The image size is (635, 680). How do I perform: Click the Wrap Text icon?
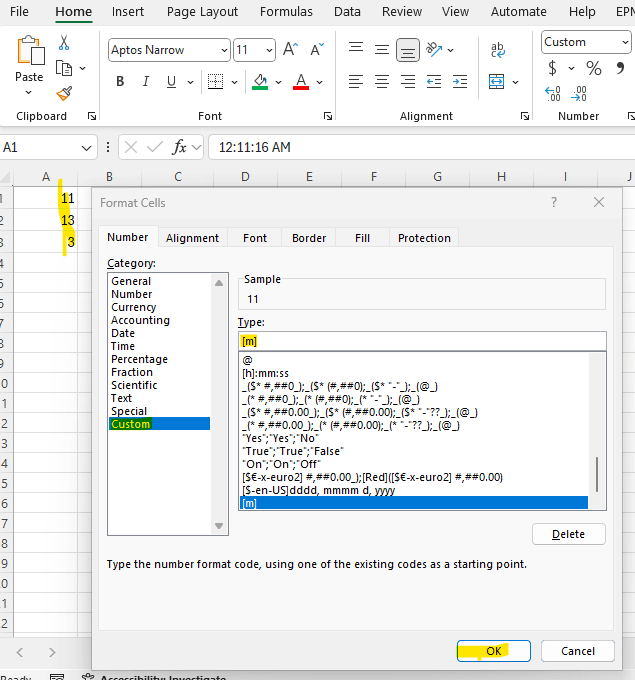coord(498,50)
